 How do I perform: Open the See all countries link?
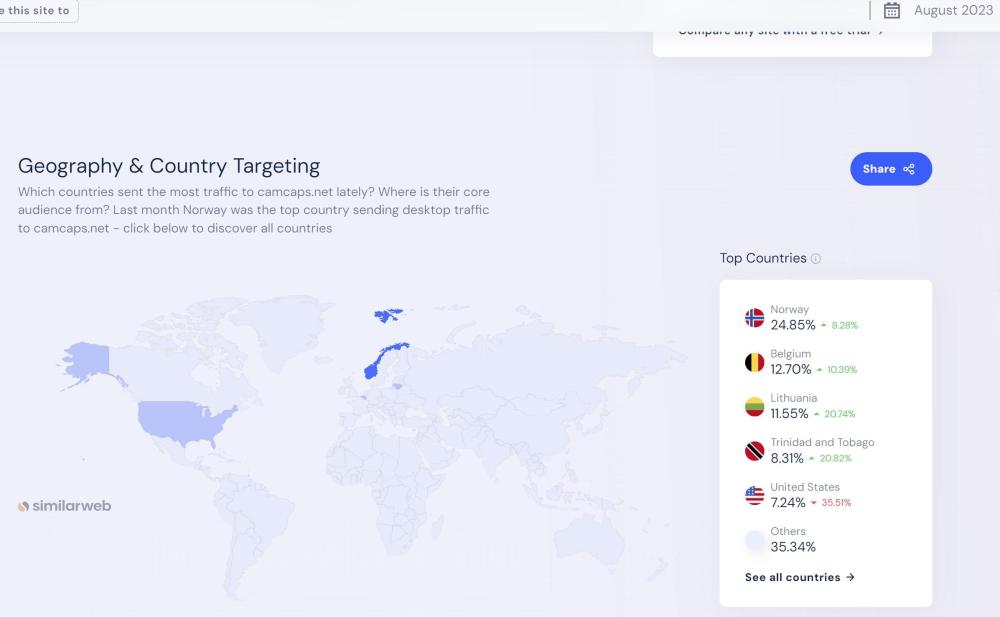(799, 577)
